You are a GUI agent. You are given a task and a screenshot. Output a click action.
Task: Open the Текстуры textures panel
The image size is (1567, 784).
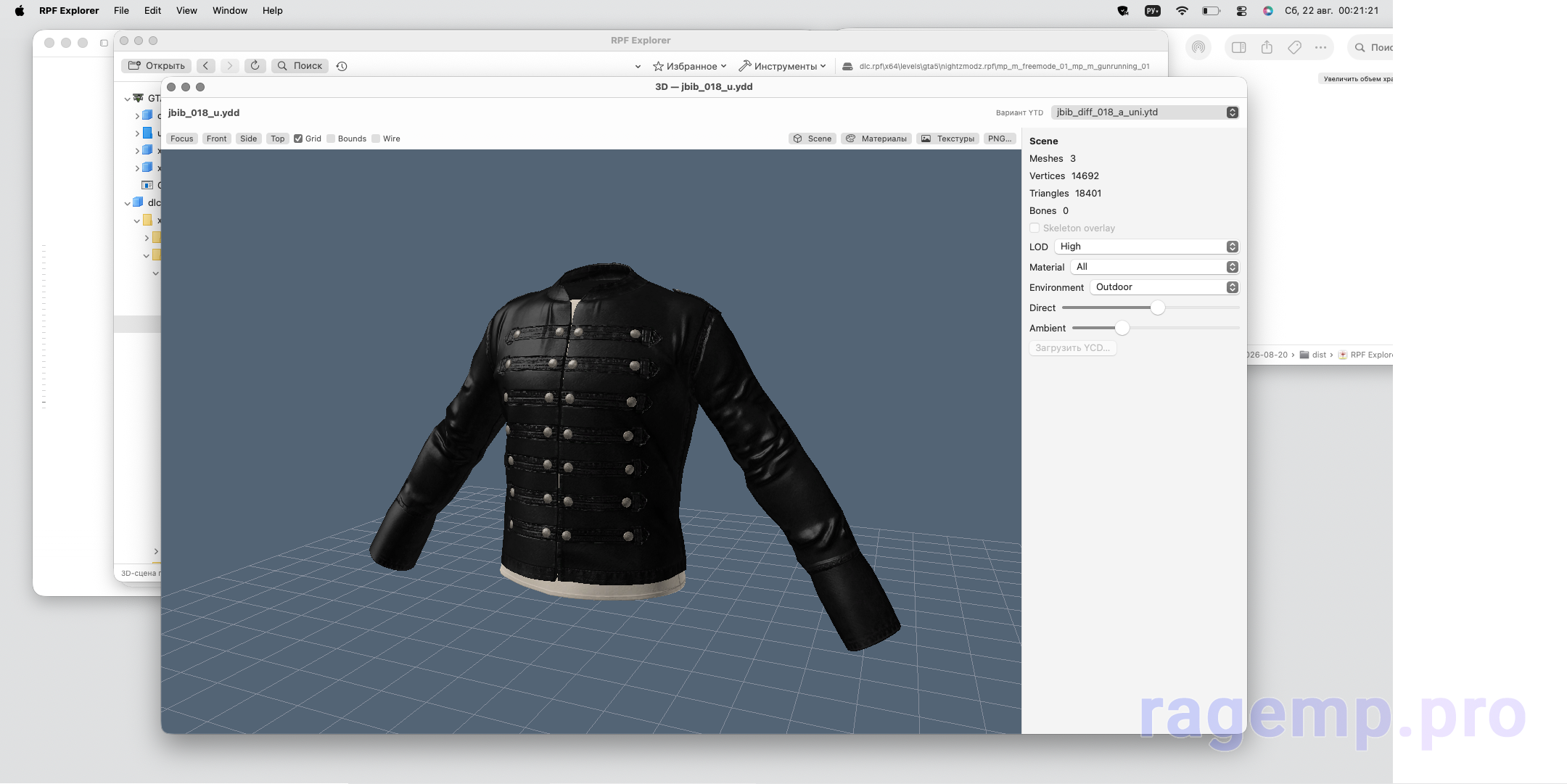(948, 139)
